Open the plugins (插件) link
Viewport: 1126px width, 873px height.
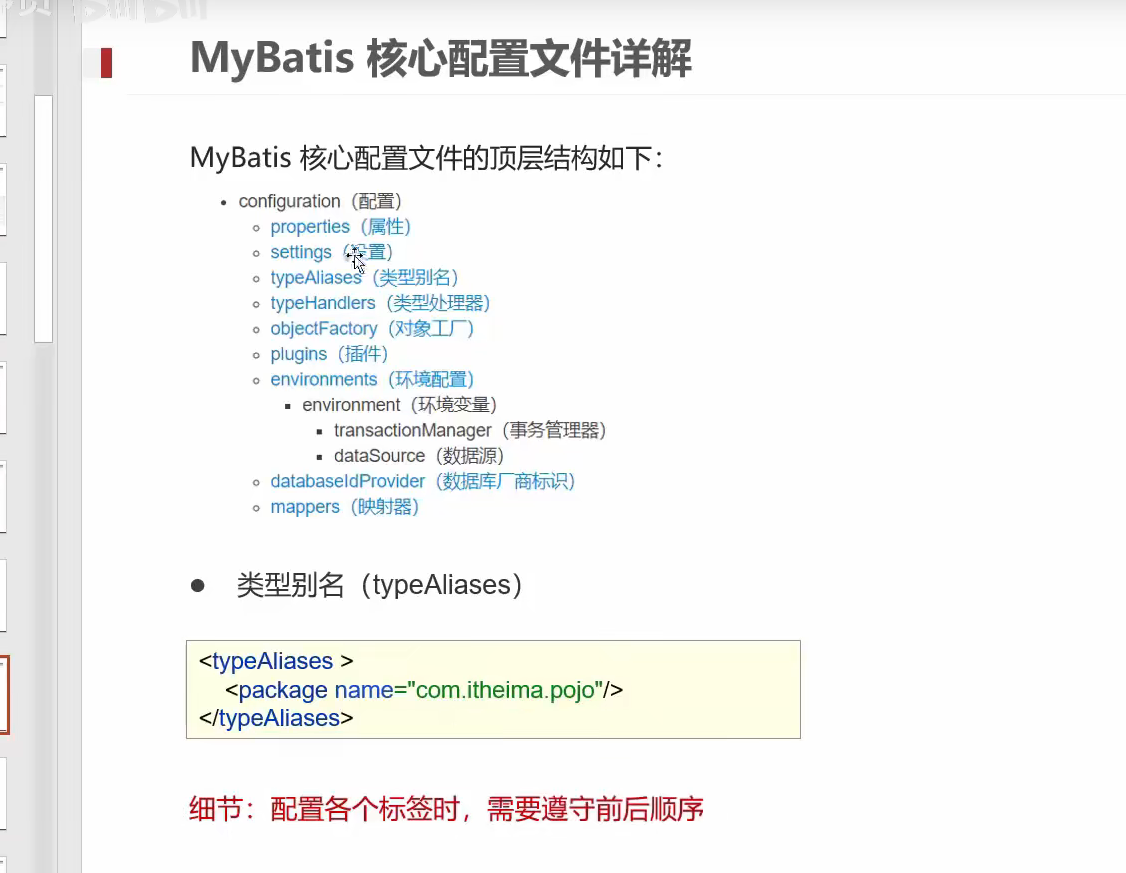pos(329,354)
